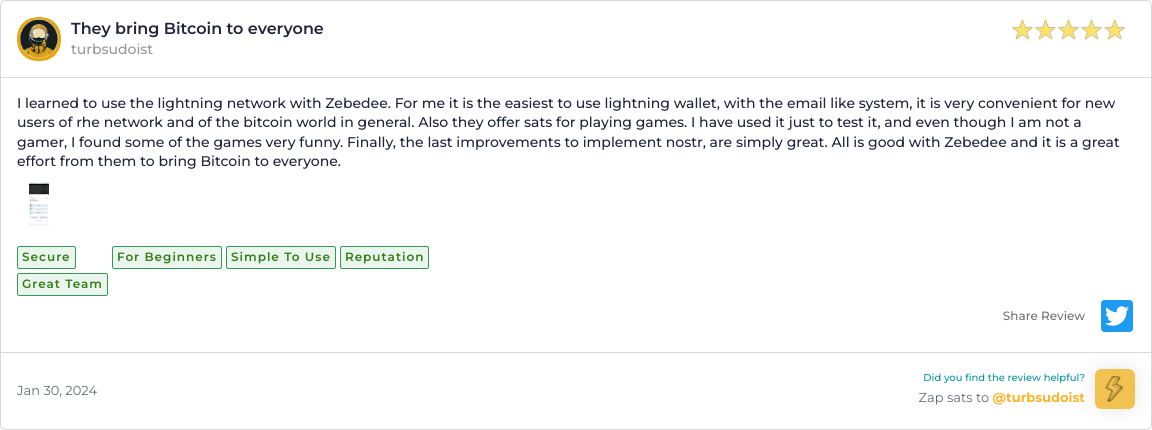
Task: Click 'Did you find the review helpful?' text
Action: click(1003, 378)
